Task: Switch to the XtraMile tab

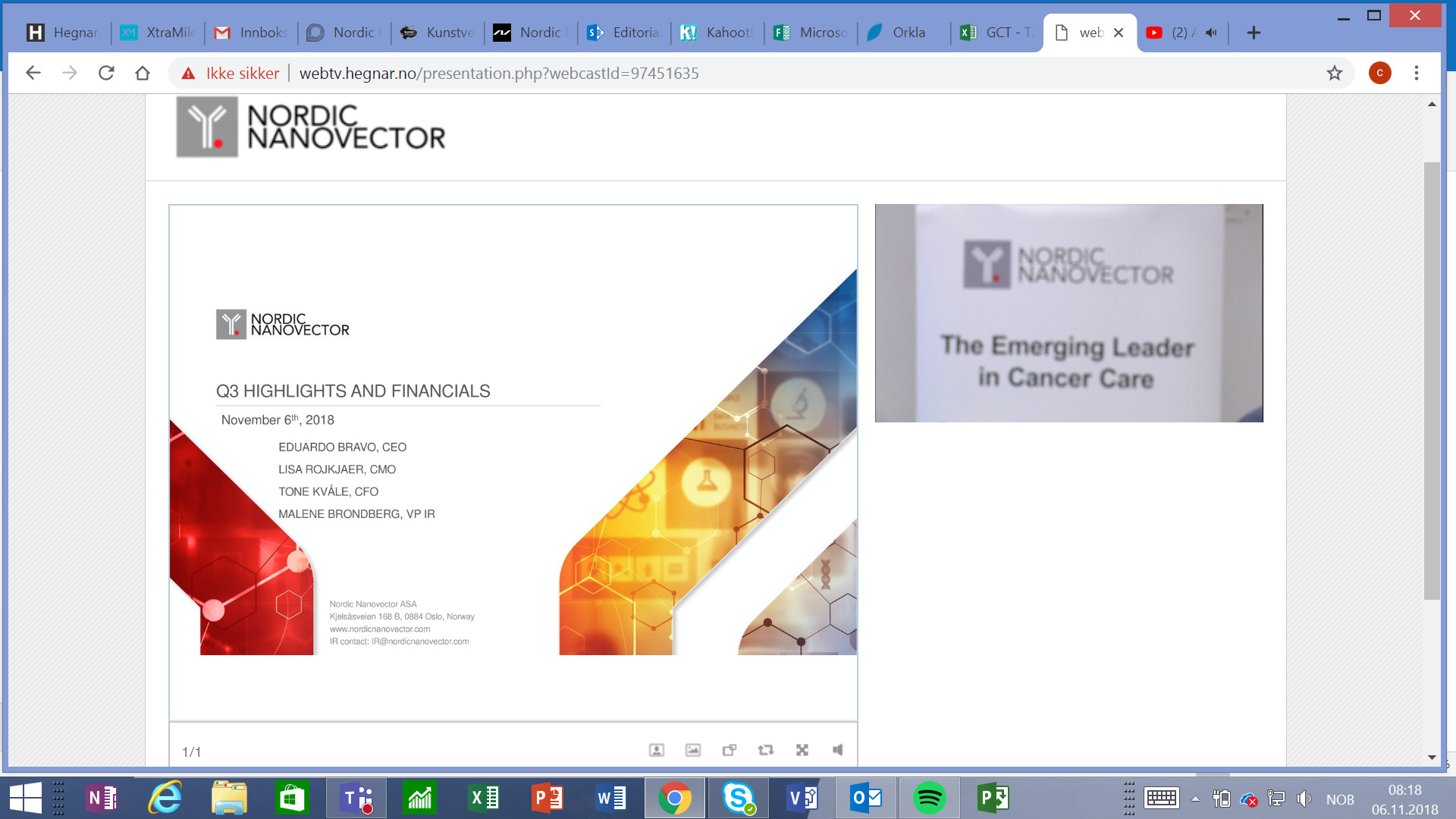Action: pyautogui.click(x=158, y=33)
